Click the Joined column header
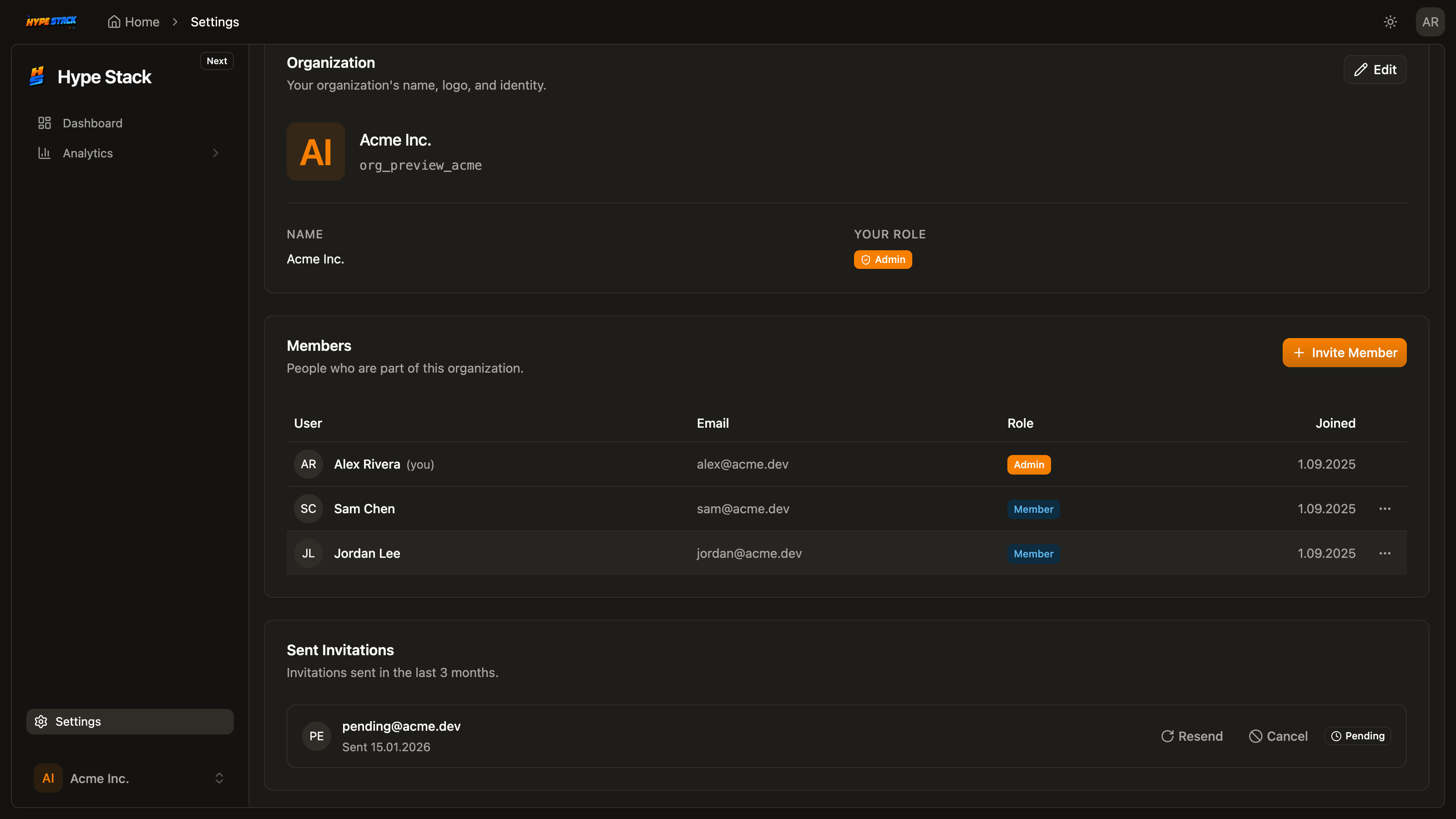Screen dimensions: 1456x819 pos(1335,423)
